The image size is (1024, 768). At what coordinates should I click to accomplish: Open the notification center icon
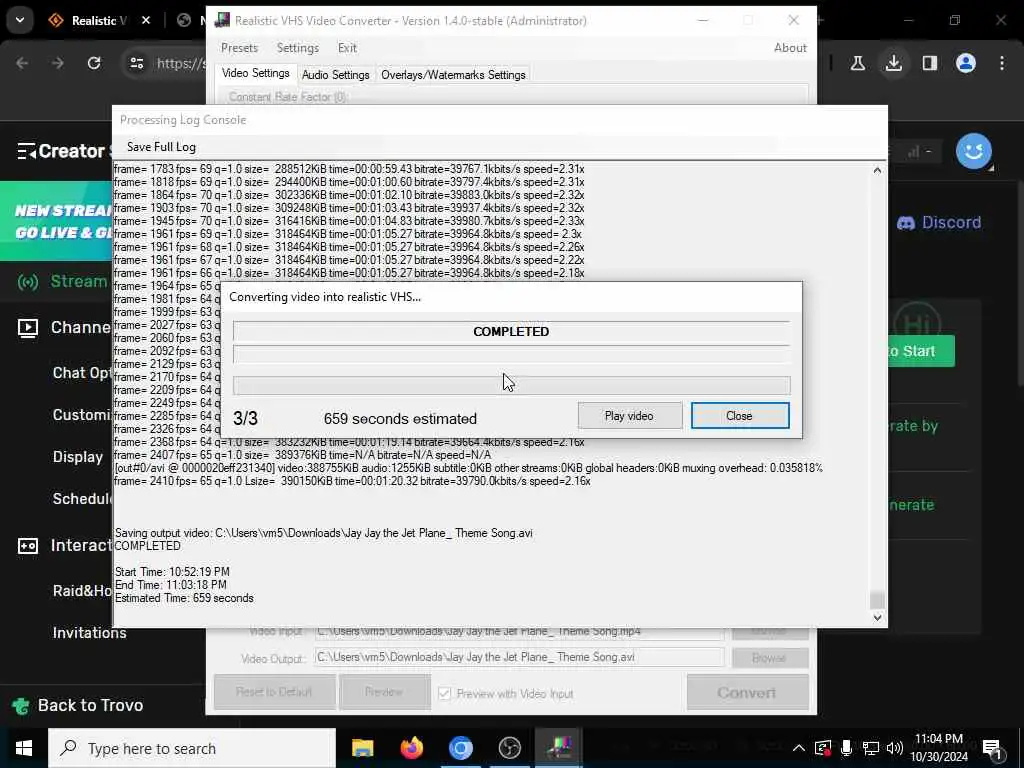coord(992,748)
